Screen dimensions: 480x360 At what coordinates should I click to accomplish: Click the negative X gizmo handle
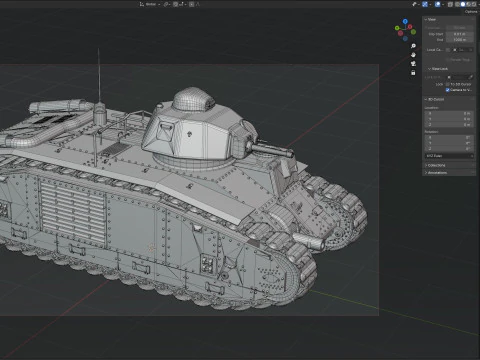click(400, 33)
